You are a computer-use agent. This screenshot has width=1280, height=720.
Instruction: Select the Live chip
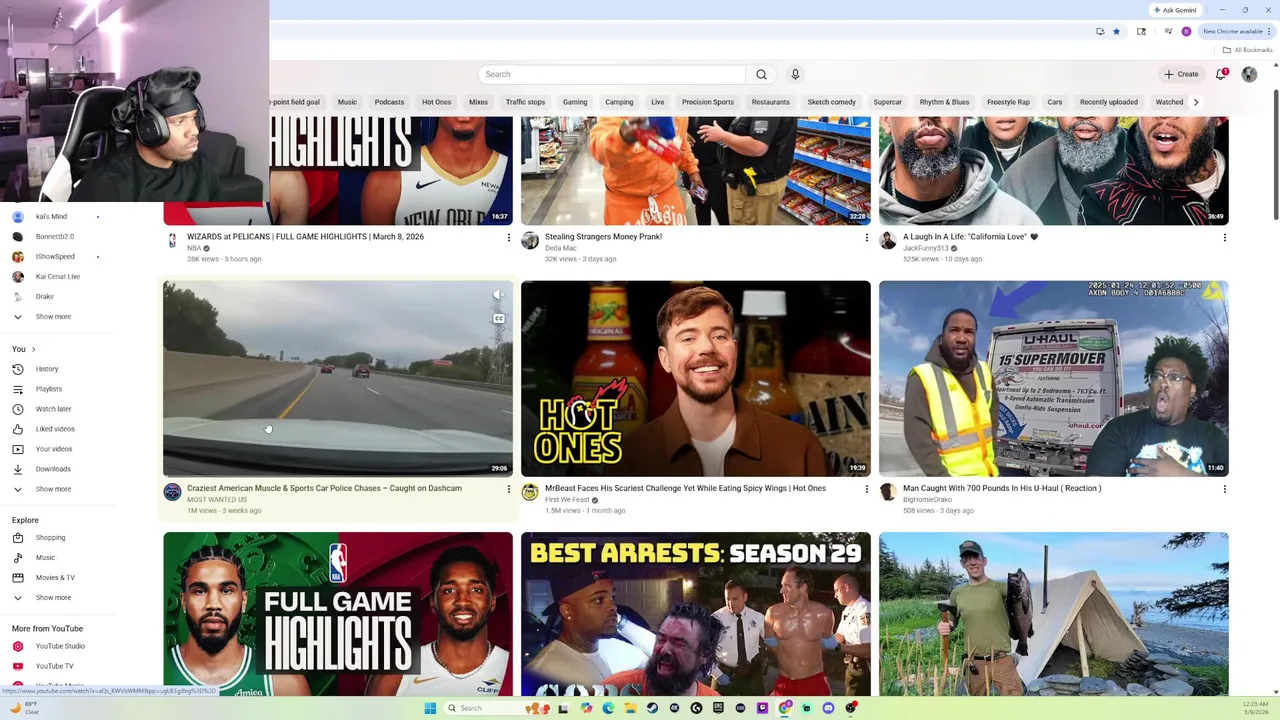click(657, 102)
